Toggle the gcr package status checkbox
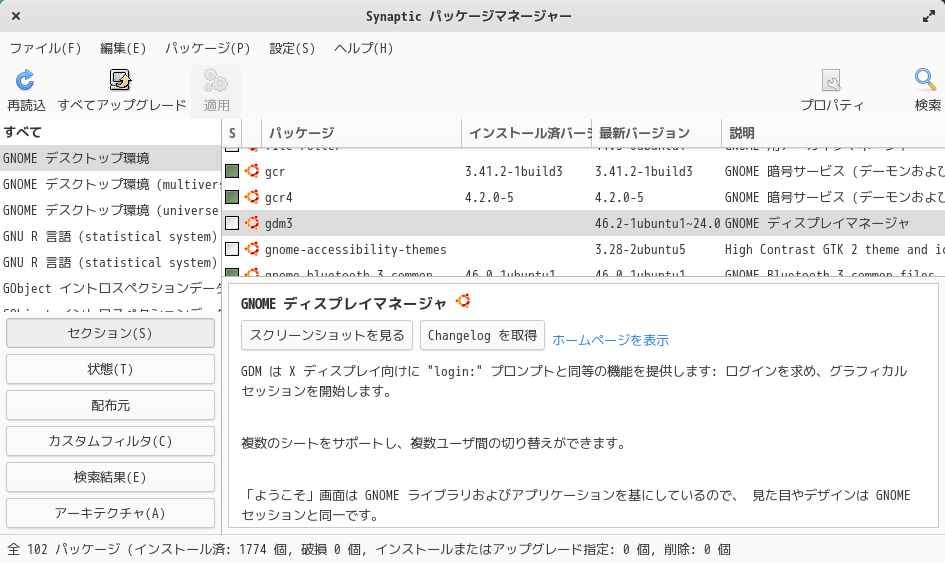945x563 pixels. click(232, 171)
